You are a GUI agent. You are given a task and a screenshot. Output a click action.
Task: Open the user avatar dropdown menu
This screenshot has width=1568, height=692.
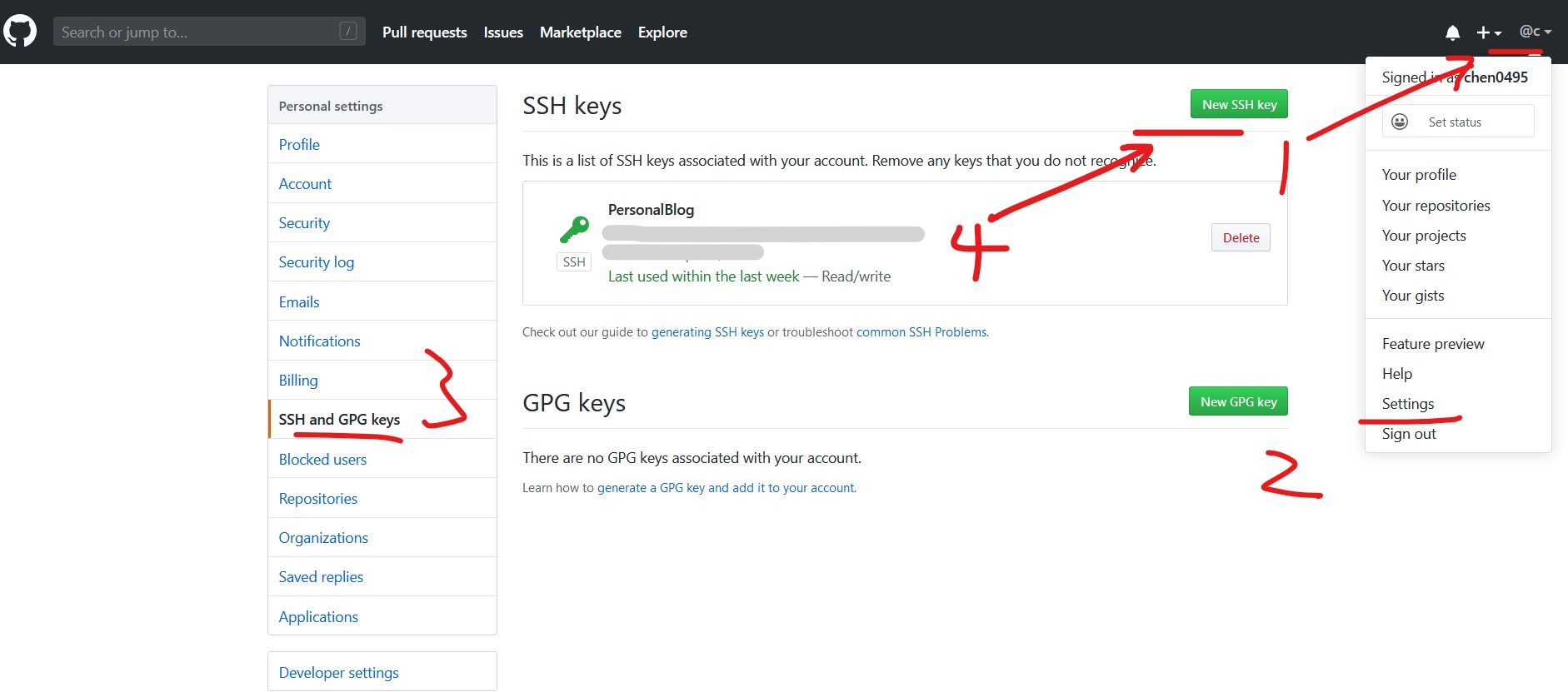point(1535,32)
